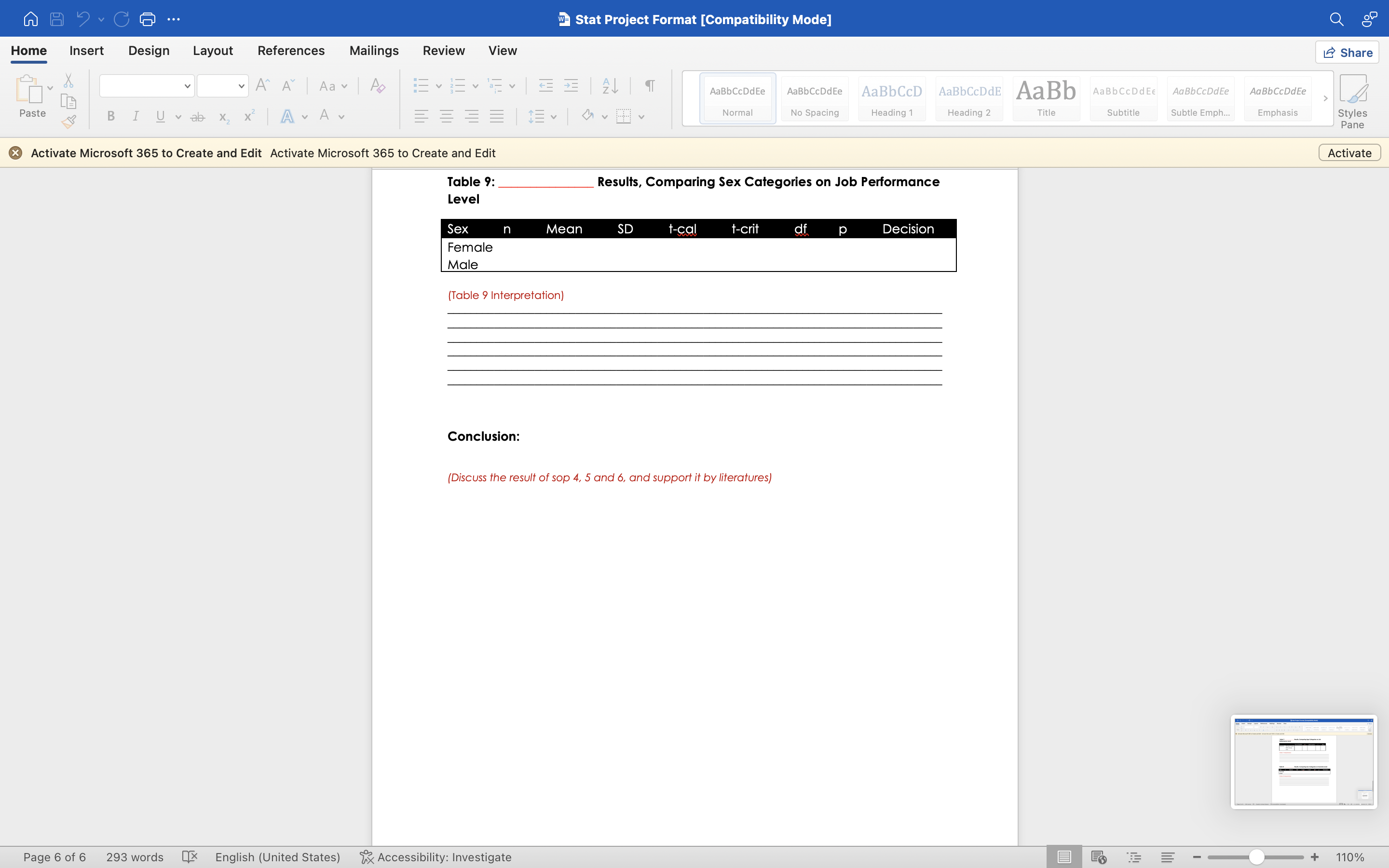Click the Activate button
The width and height of the screenshot is (1389, 868).
pos(1349,153)
